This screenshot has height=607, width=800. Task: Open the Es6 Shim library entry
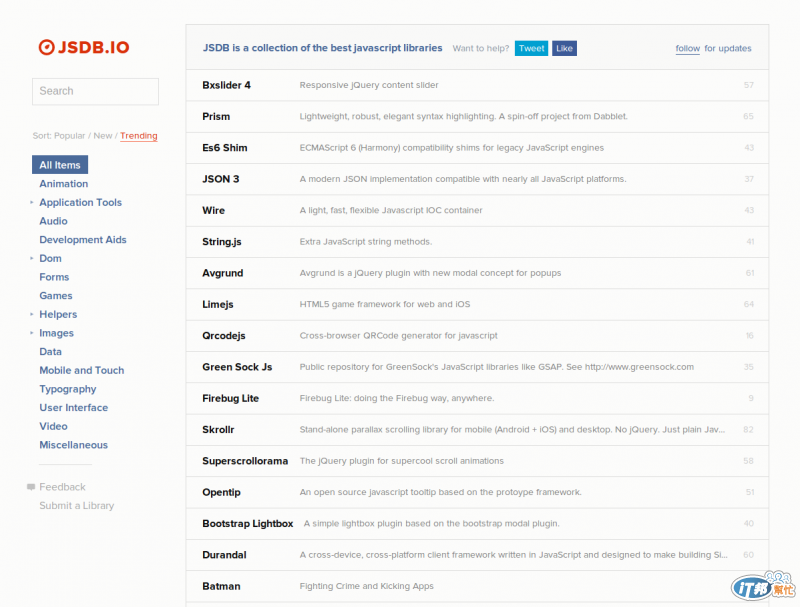477,148
